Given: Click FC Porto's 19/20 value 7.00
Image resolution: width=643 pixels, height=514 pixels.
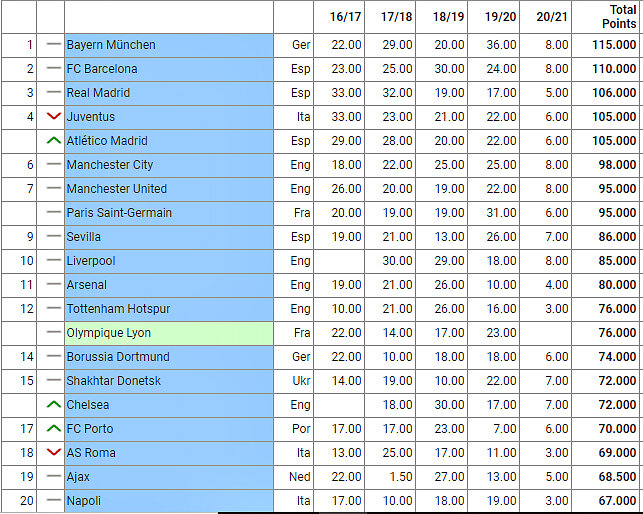Looking at the screenshot, I should 504,429.
